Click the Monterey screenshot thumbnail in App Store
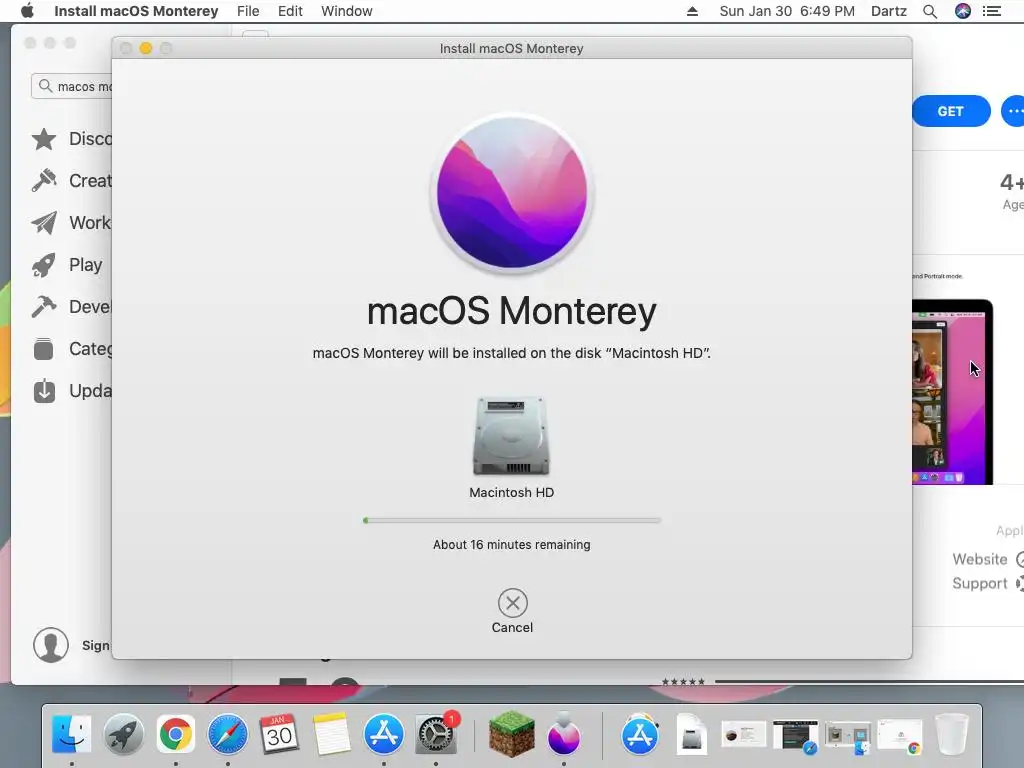Viewport: 1024px width, 768px height. point(952,392)
